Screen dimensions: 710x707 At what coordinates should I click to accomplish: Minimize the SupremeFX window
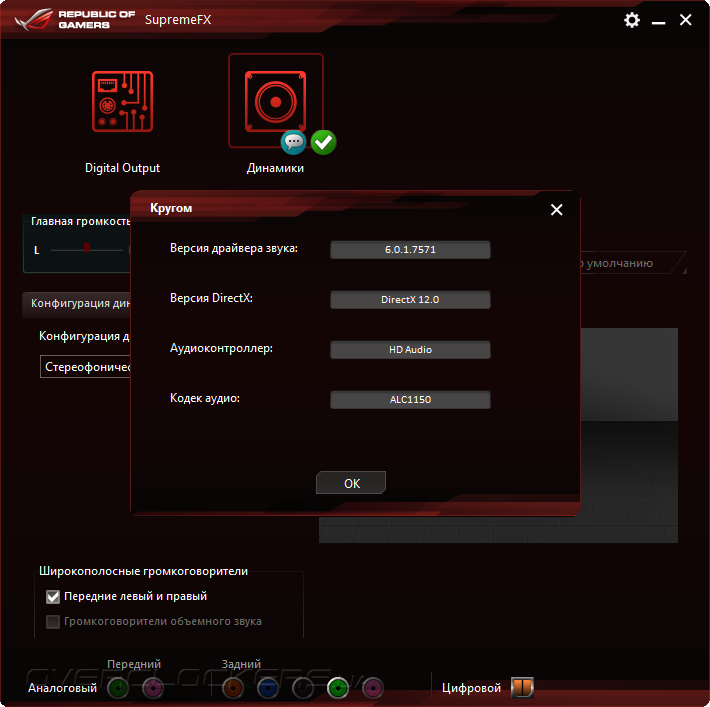658,21
